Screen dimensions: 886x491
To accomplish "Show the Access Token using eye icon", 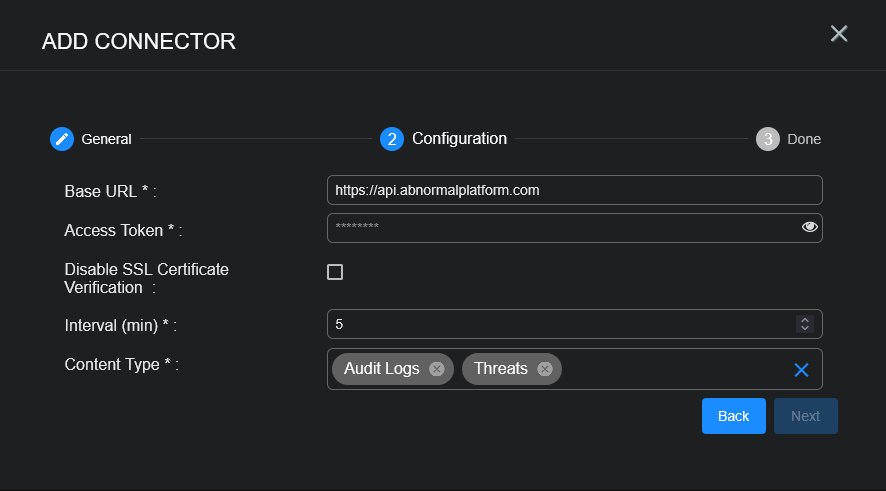I will tap(810, 228).
